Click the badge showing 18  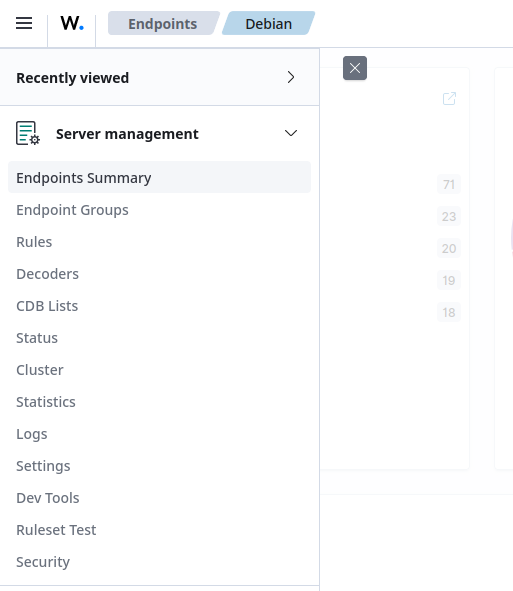pos(449,312)
